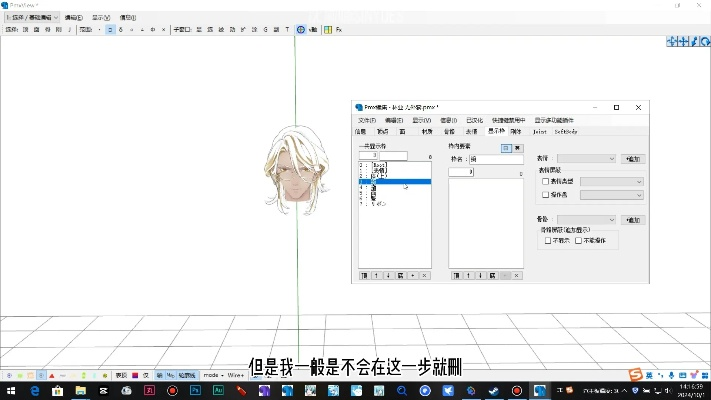The height and width of the screenshot is (400, 711).
Task: Click the globe icon in PmxView toolbar
Action: 301,30
